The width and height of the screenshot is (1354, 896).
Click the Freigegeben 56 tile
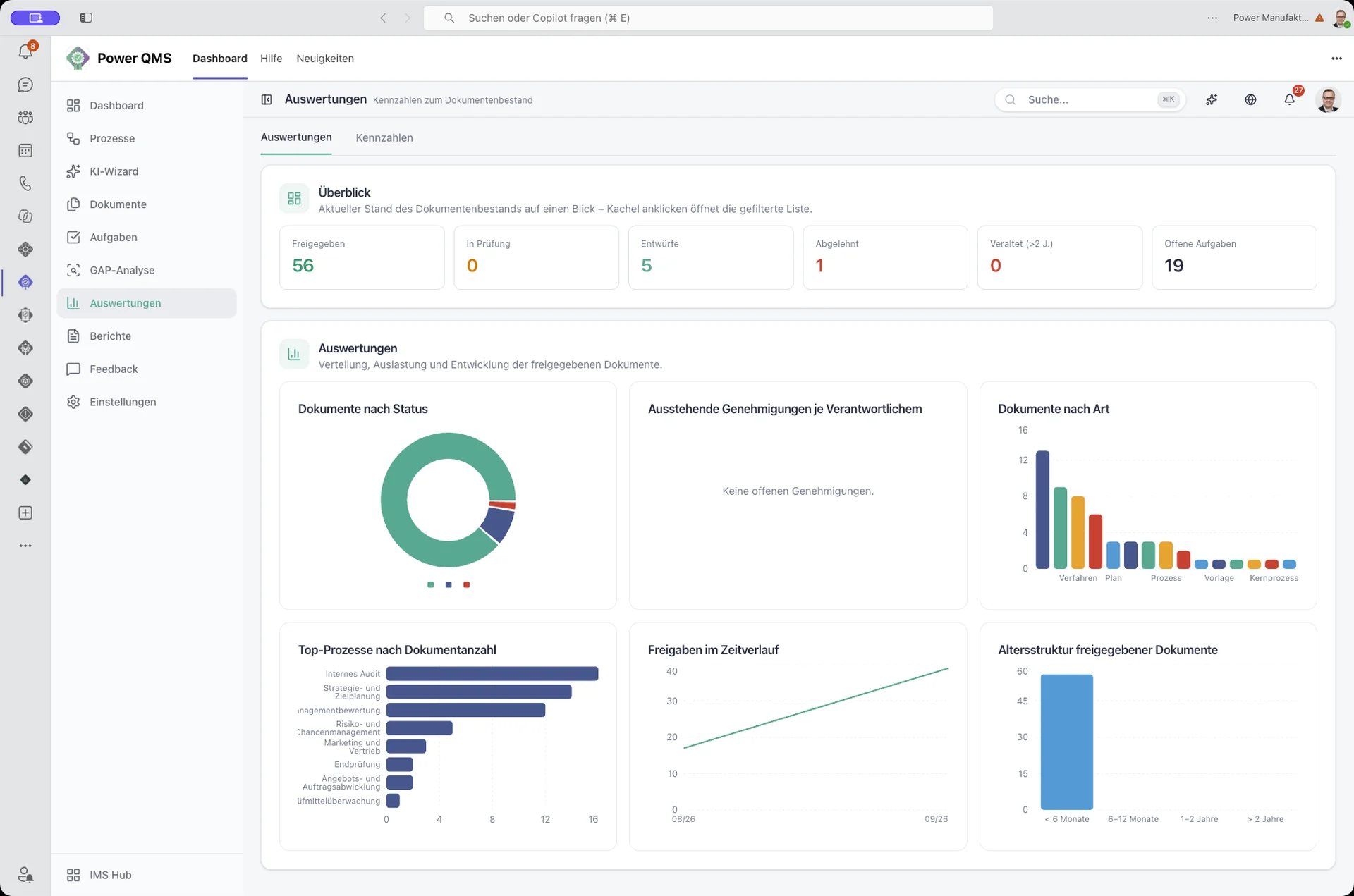pos(362,257)
